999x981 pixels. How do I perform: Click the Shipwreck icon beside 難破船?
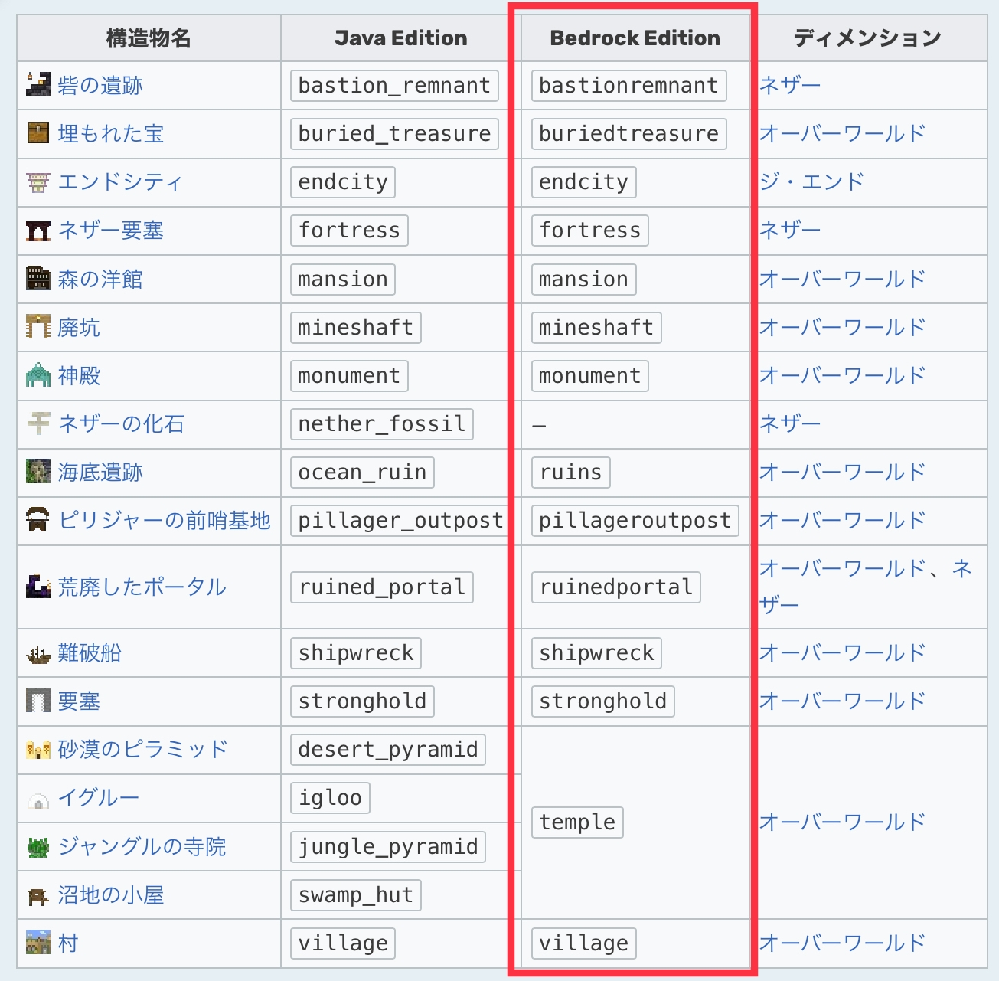pyautogui.click(x=38, y=653)
